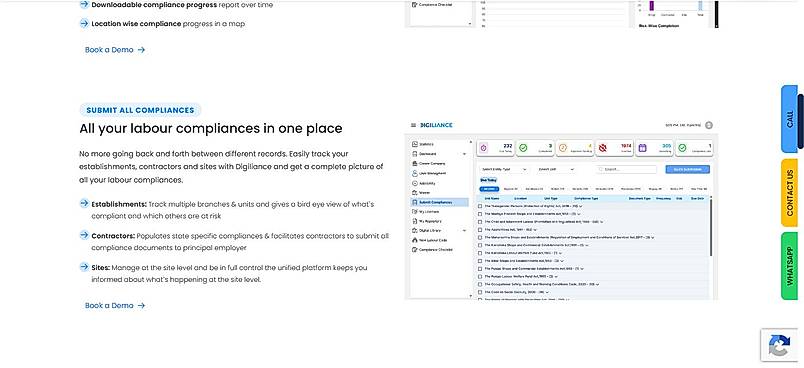Click the red Overdue icon card 1974
804x368 pixels.
point(603,148)
